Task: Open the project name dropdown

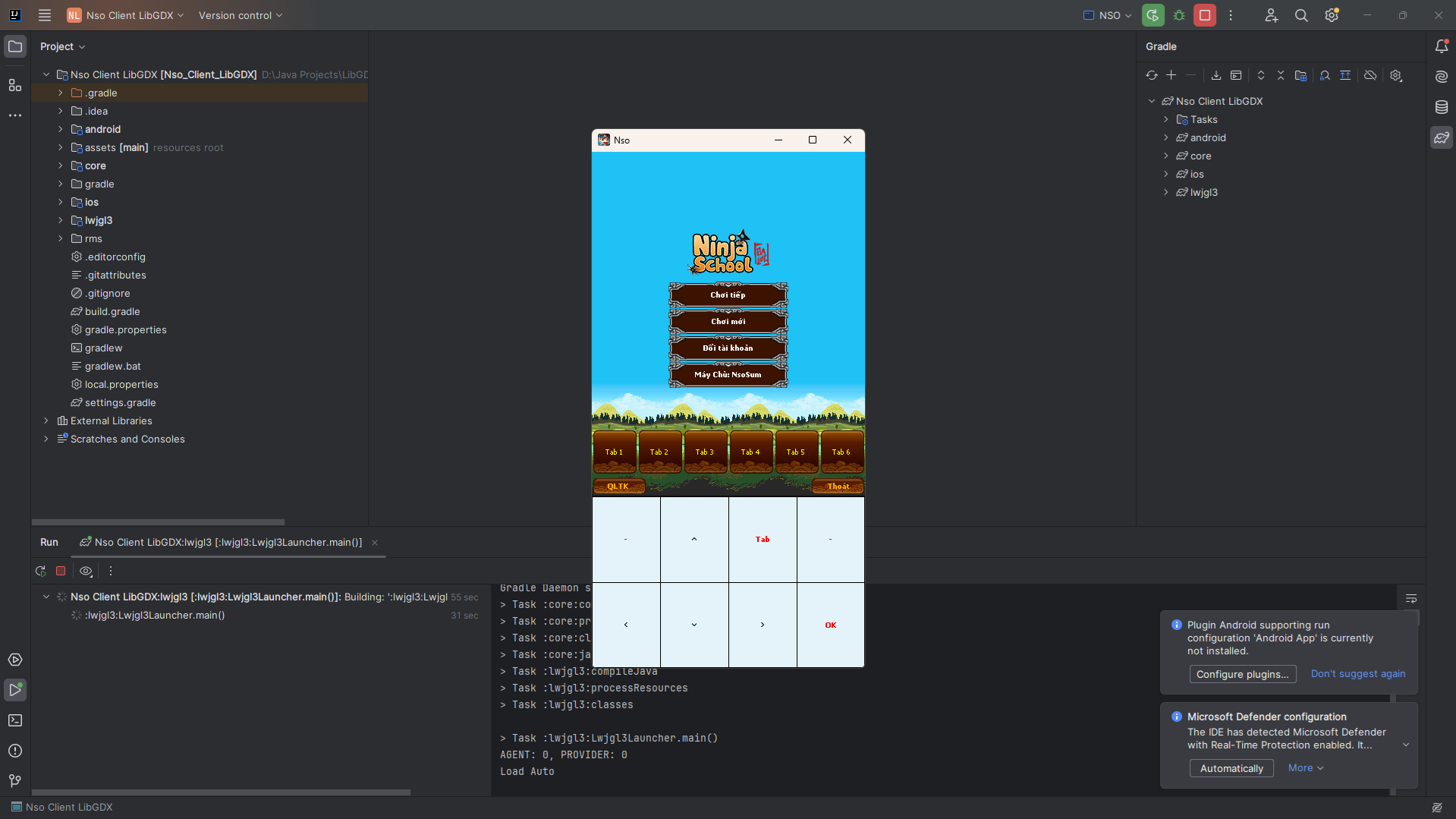Action: [x=126, y=15]
